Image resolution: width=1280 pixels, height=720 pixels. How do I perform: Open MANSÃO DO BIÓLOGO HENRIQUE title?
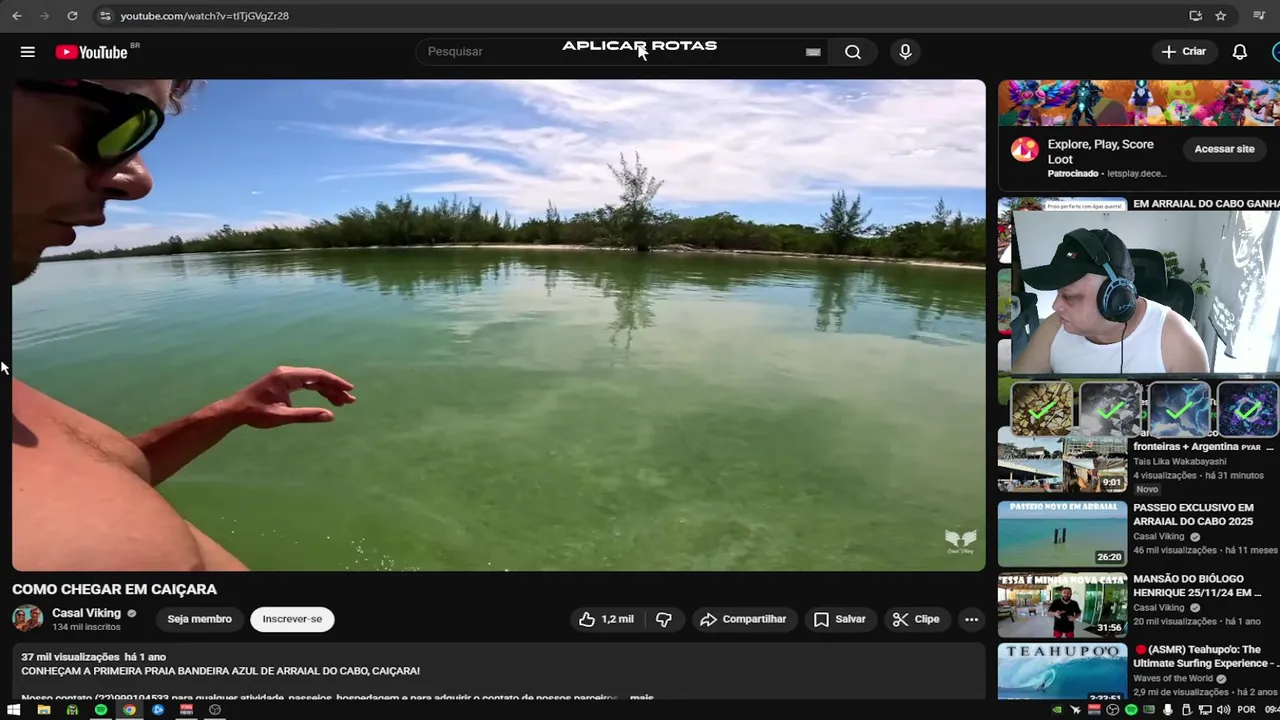pyautogui.click(x=1197, y=585)
